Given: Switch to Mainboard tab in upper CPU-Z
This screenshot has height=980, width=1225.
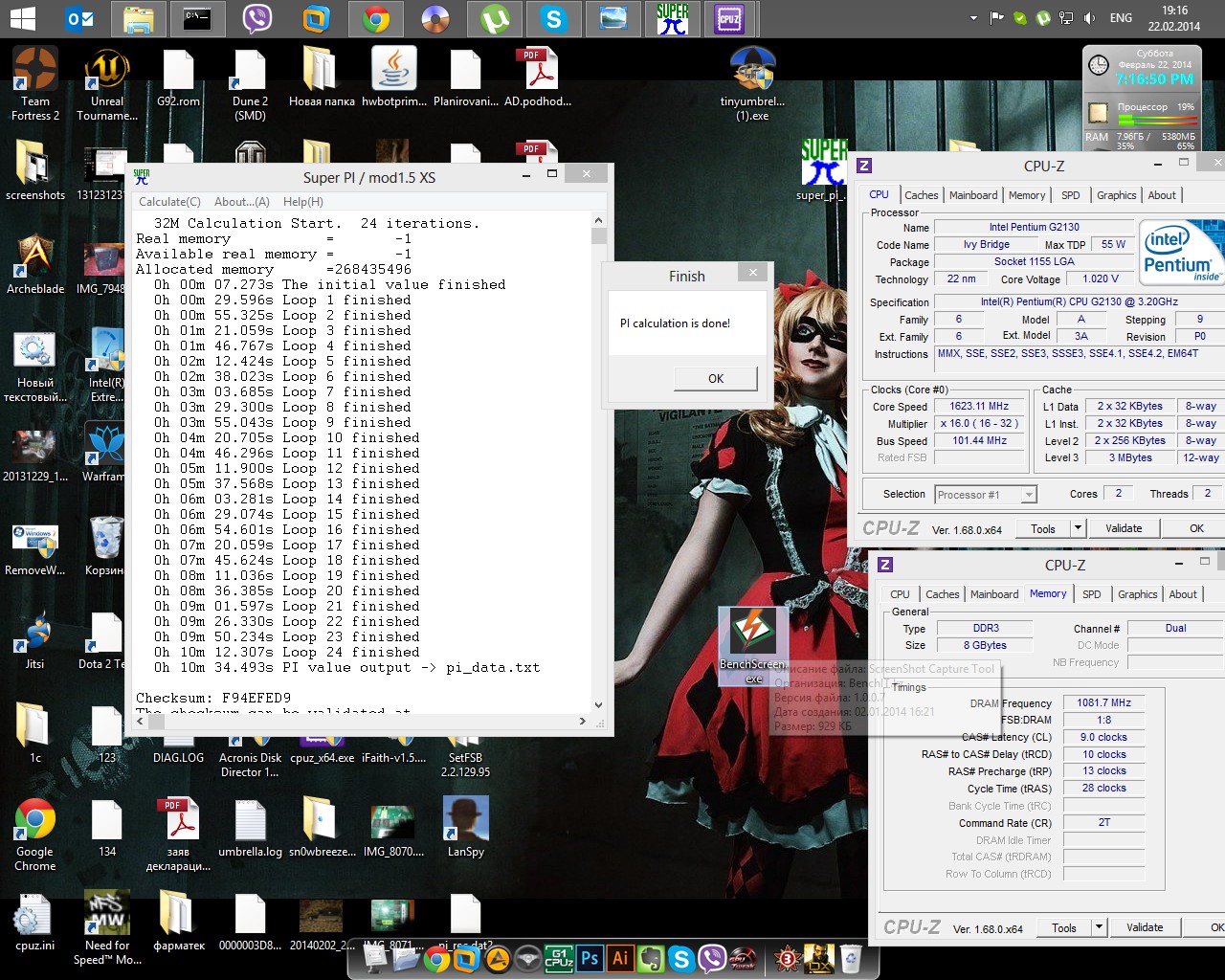Looking at the screenshot, I should point(973,195).
